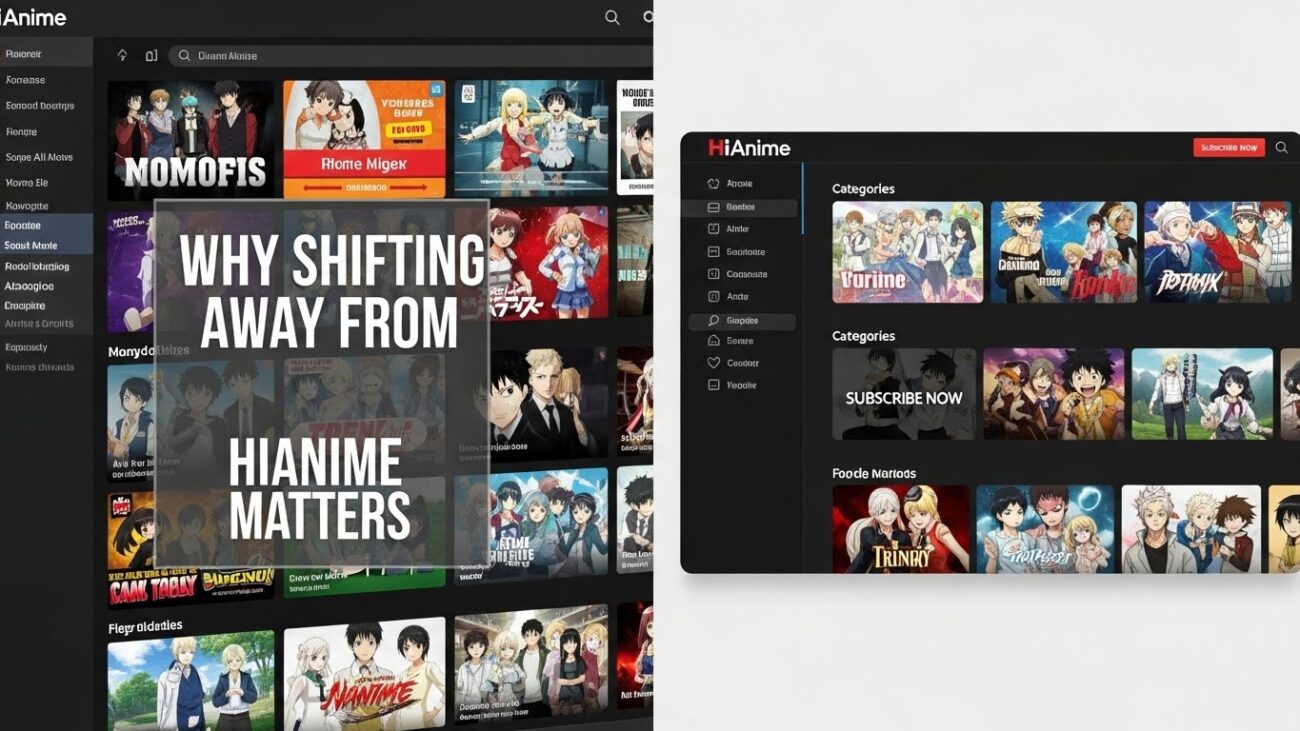Select the house-shaped genre icon in the right sidebar
The image size is (1300, 731).
714,340
